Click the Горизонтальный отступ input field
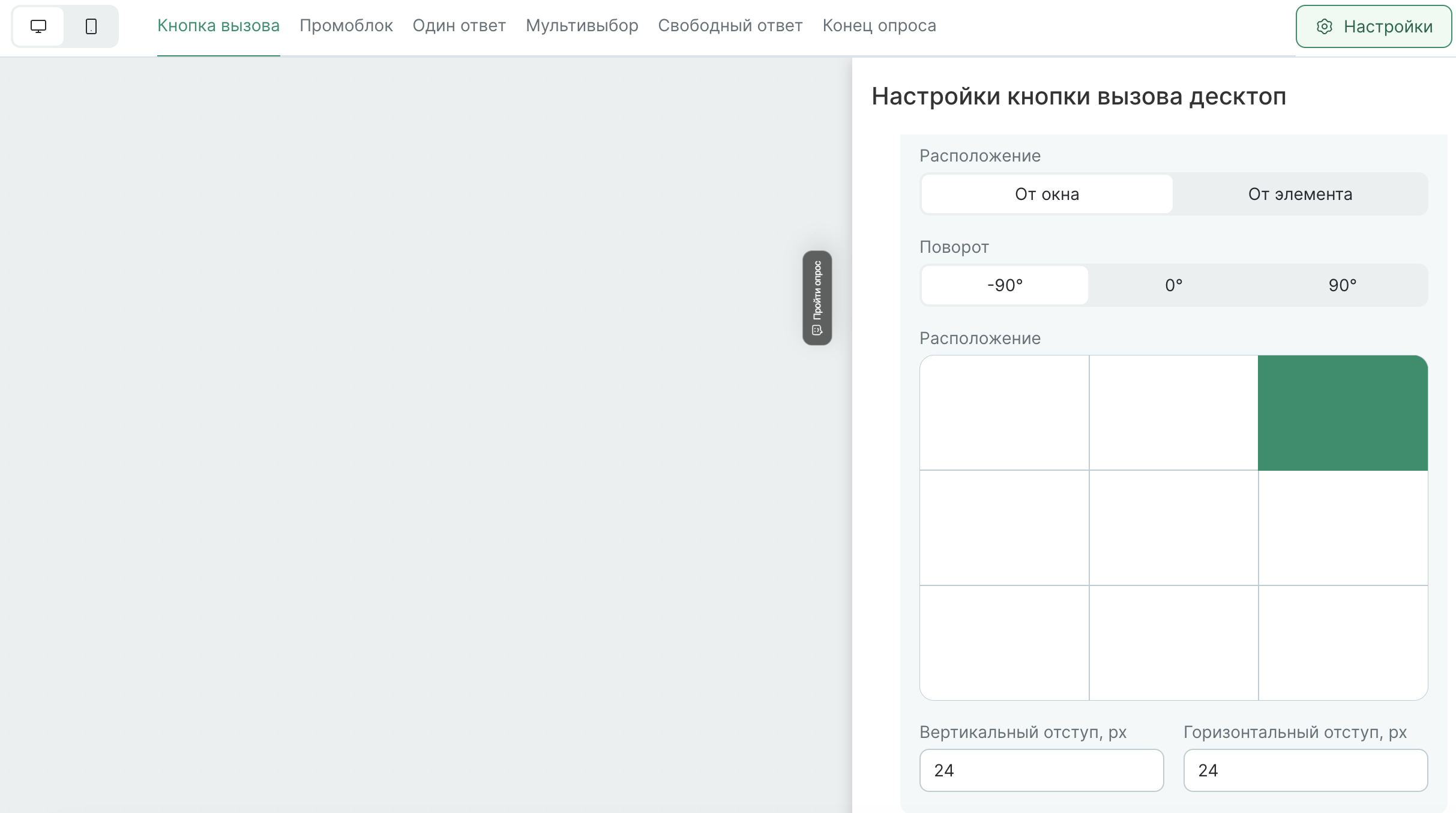The height and width of the screenshot is (813, 1456). pyautogui.click(x=1305, y=770)
